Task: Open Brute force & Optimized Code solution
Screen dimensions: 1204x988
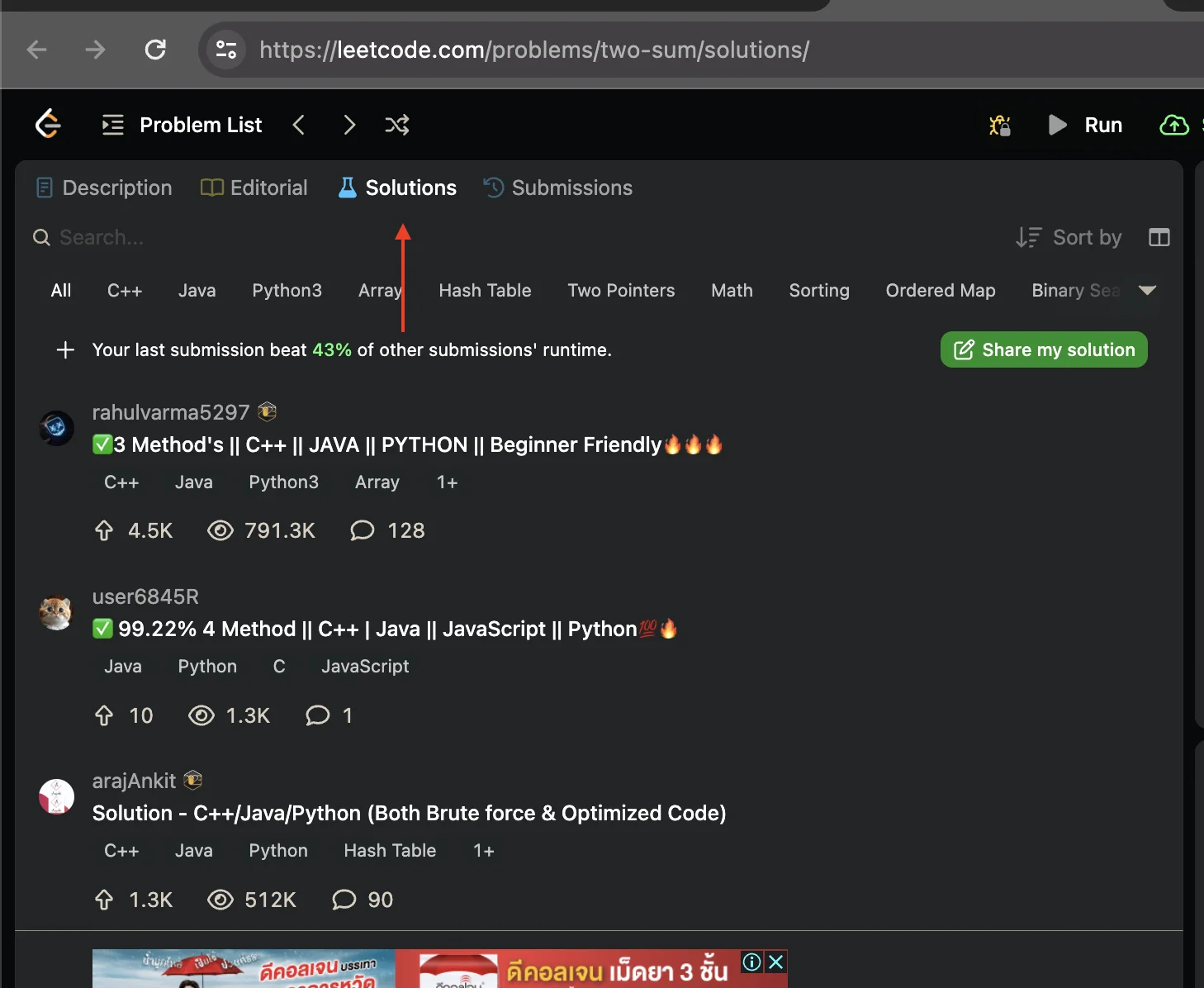Action: pyautogui.click(x=410, y=814)
